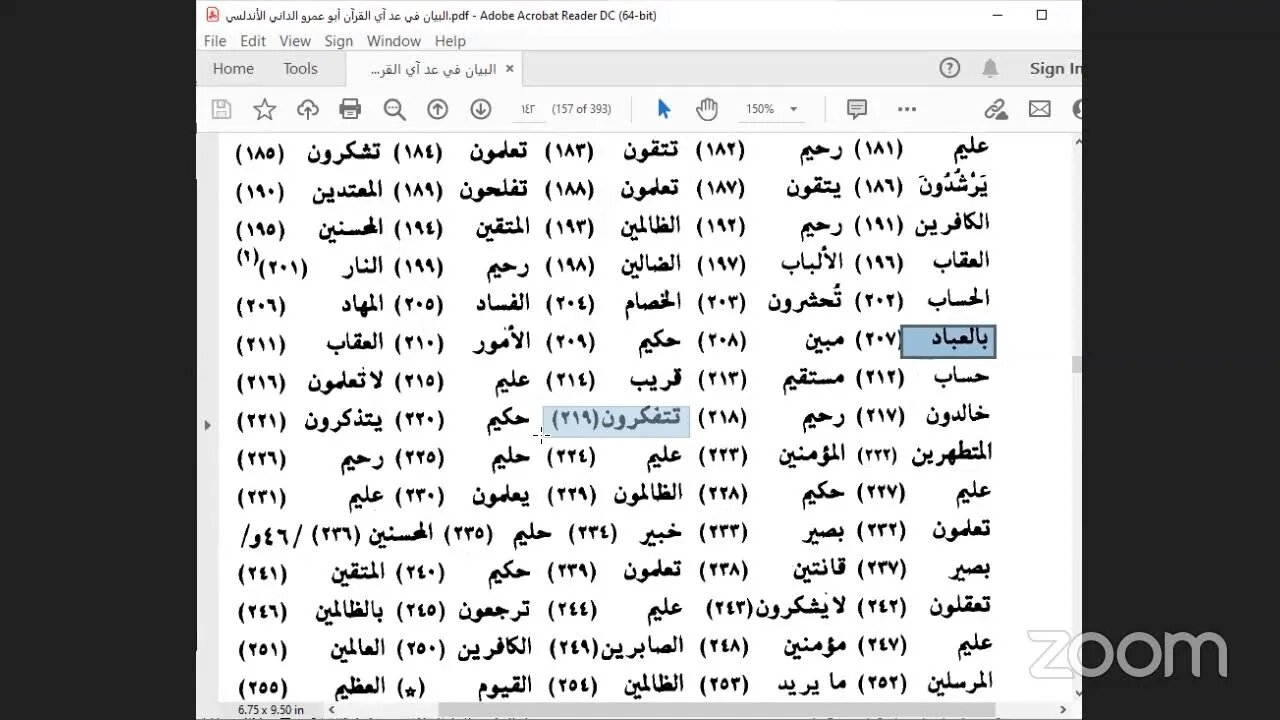This screenshot has width=1280, height=720.
Task: Activate the hand pan tool
Action: point(707,109)
